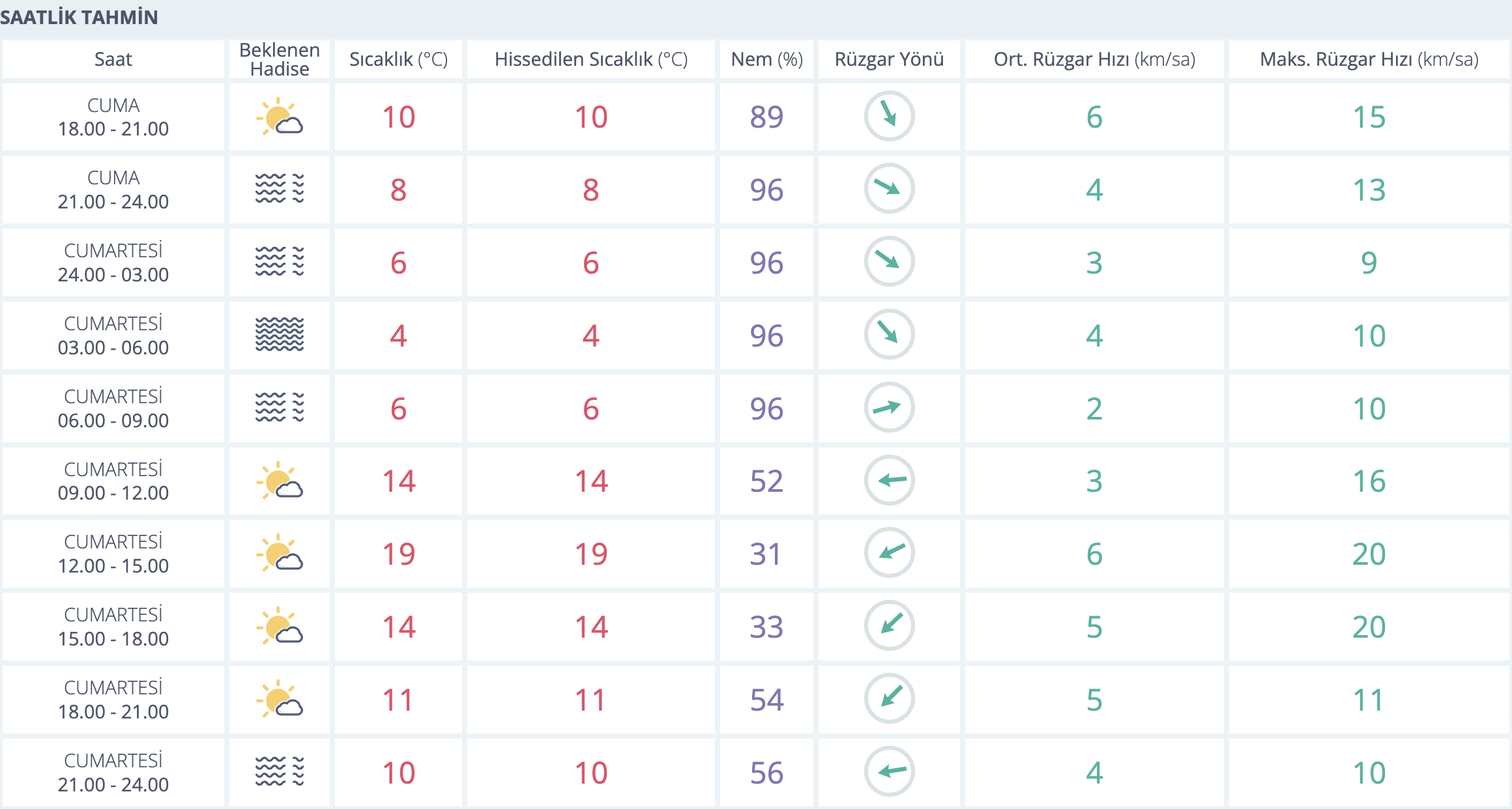The image size is (1512, 809).
Task: Click felt temperature 4 in Hissedilen Sıcaklık column
Action: click(x=591, y=336)
